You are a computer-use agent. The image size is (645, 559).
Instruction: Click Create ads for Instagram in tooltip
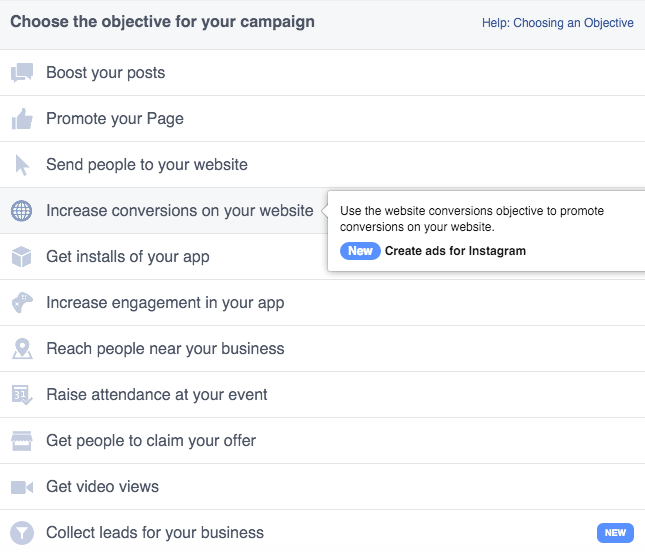(455, 251)
